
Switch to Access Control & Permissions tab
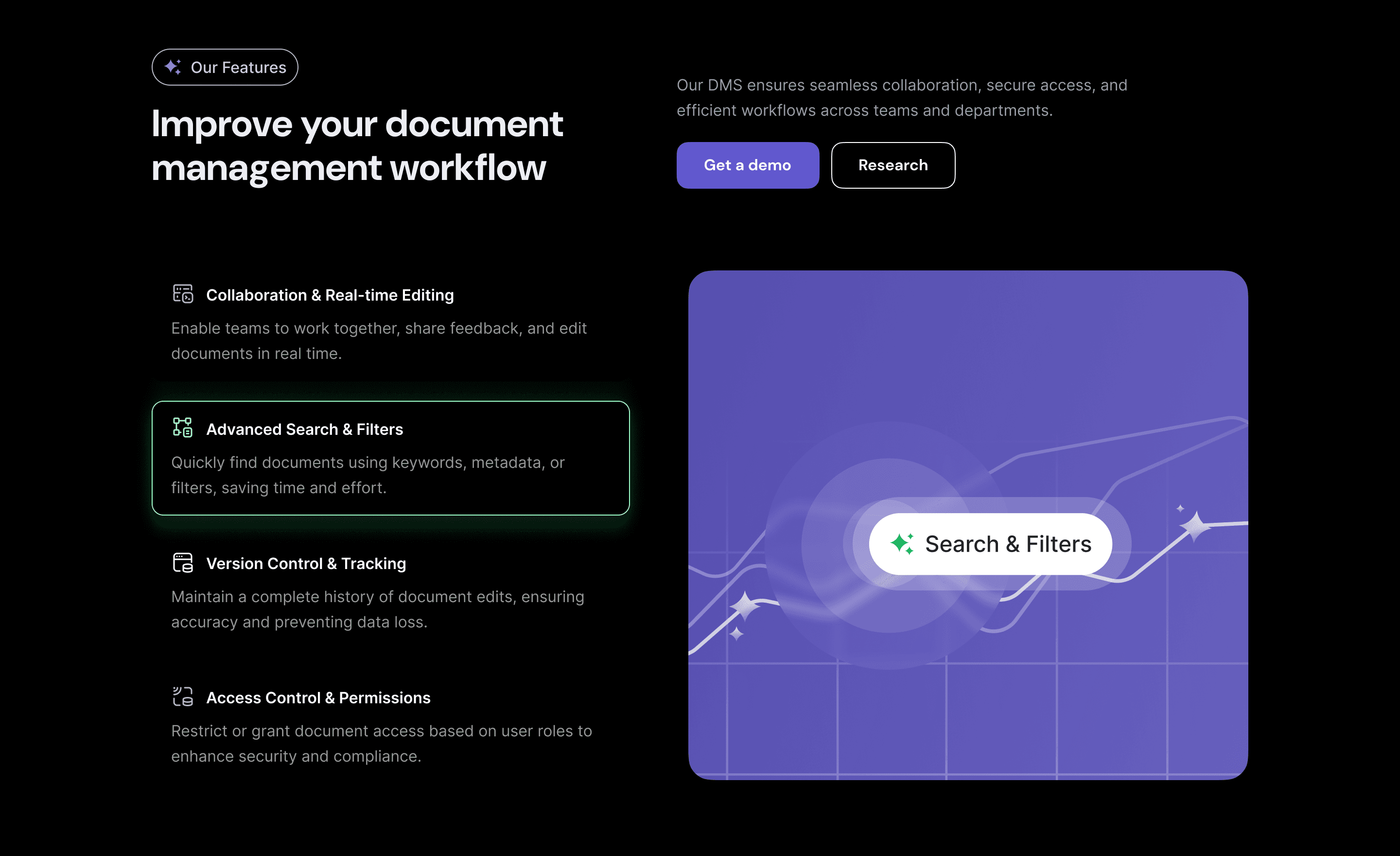pos(318,698)
